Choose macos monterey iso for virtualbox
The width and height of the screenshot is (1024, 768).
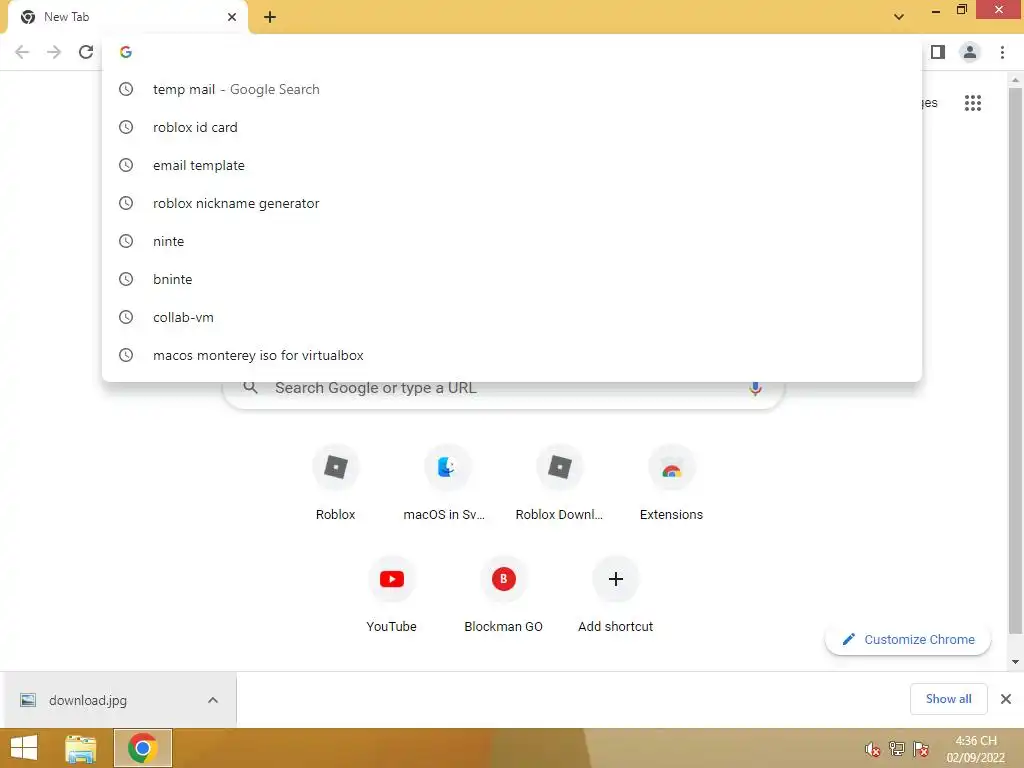512,355
